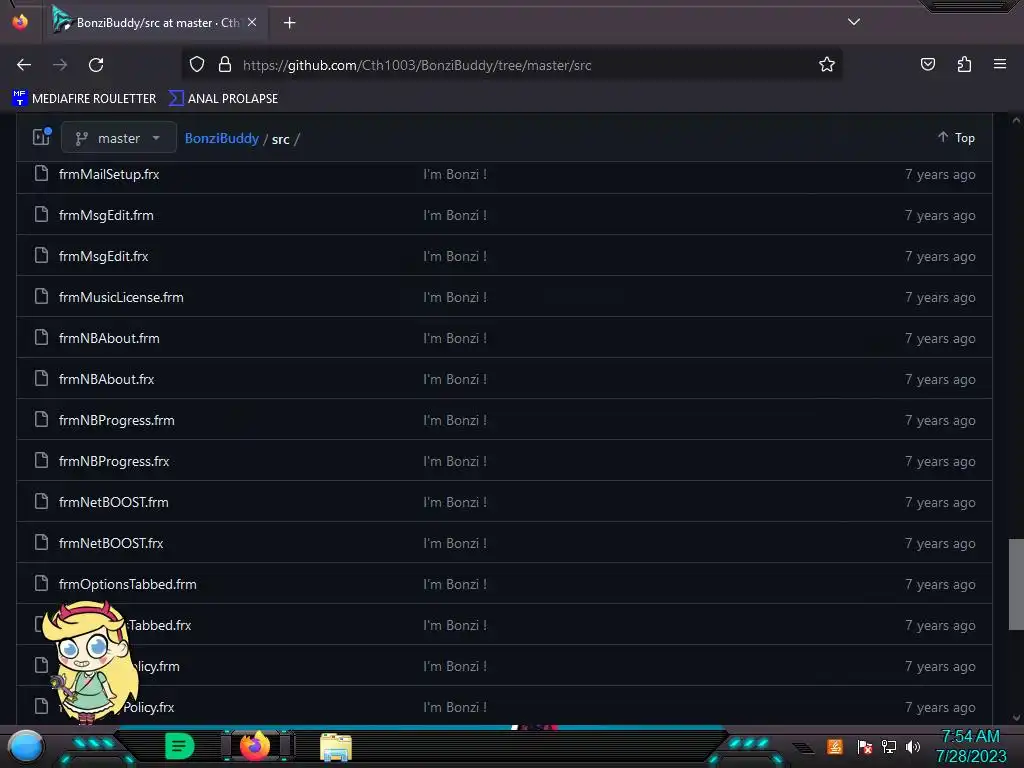Go back using the browser back arrow

pos(24,65)
